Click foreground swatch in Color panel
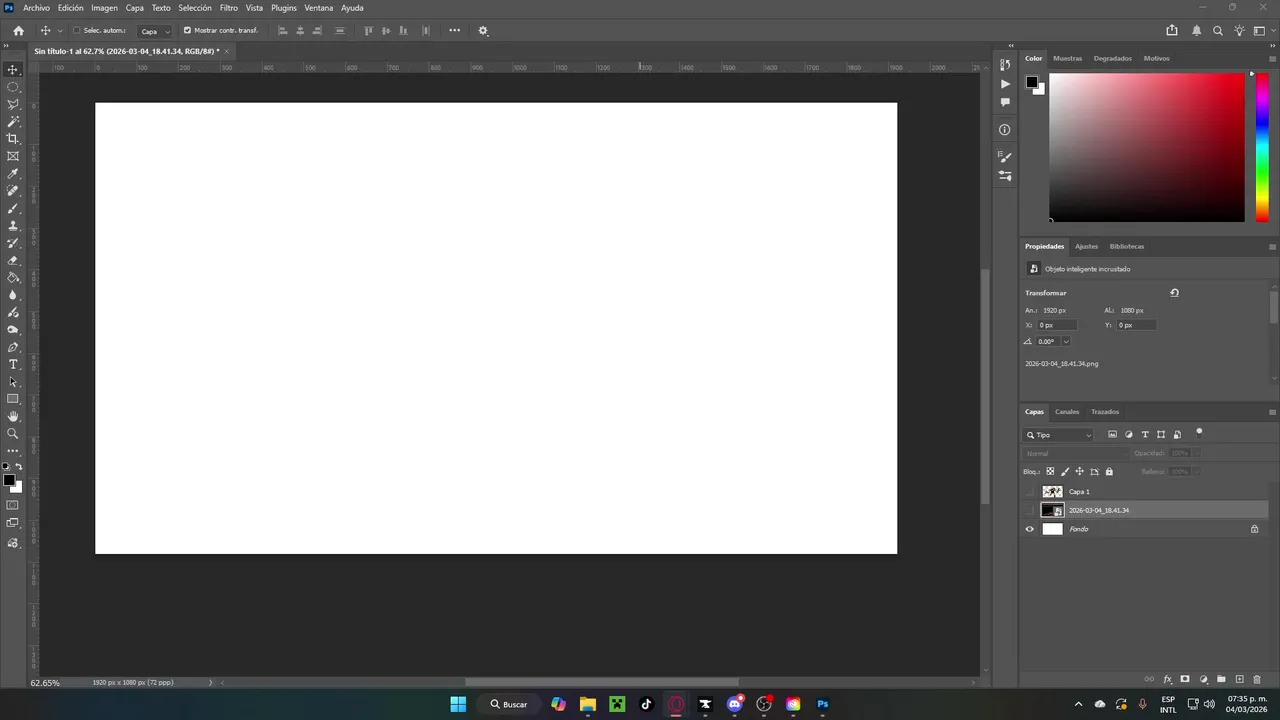 1031,82
